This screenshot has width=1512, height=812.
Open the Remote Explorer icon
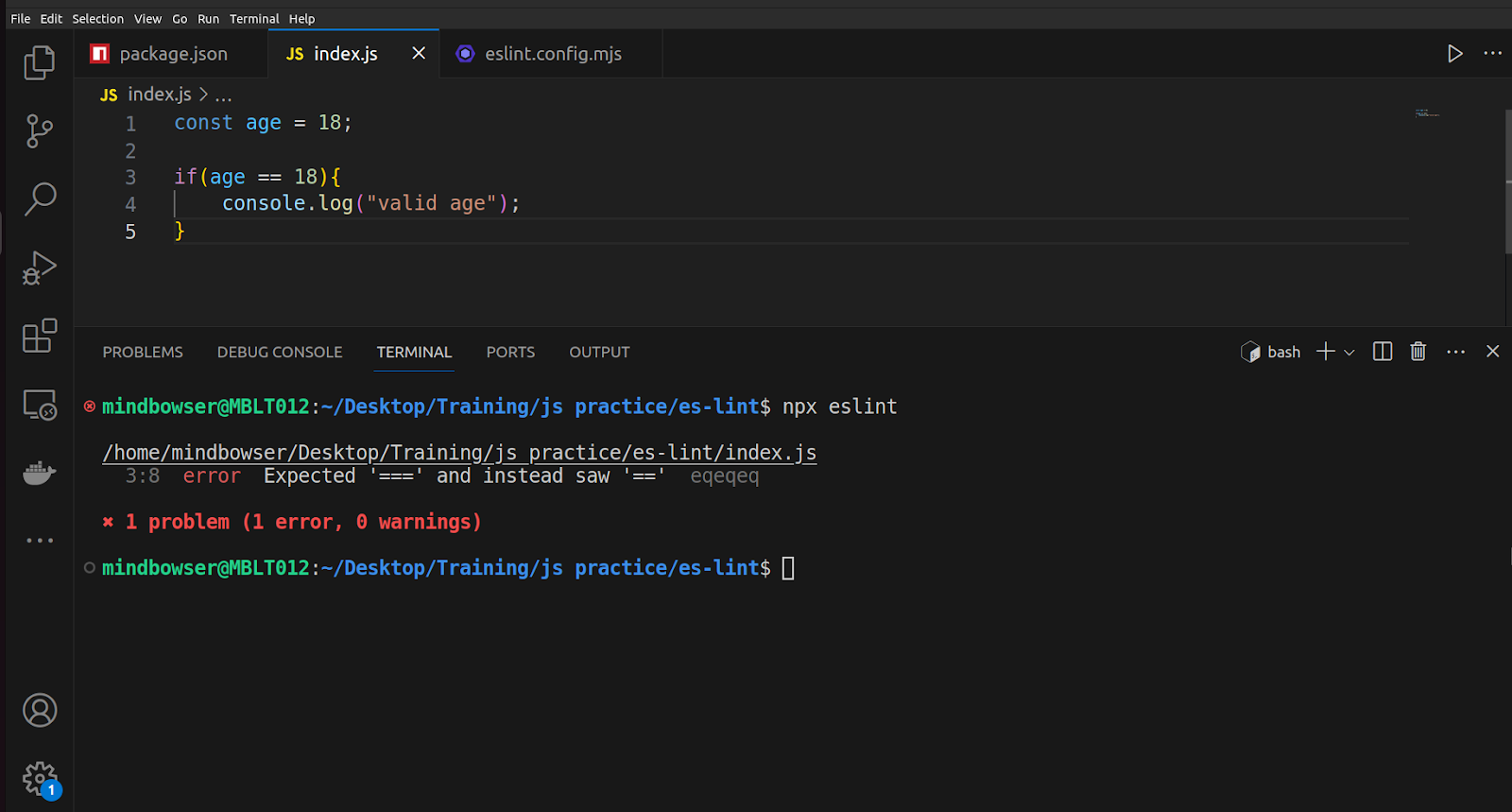coord(40,405)
